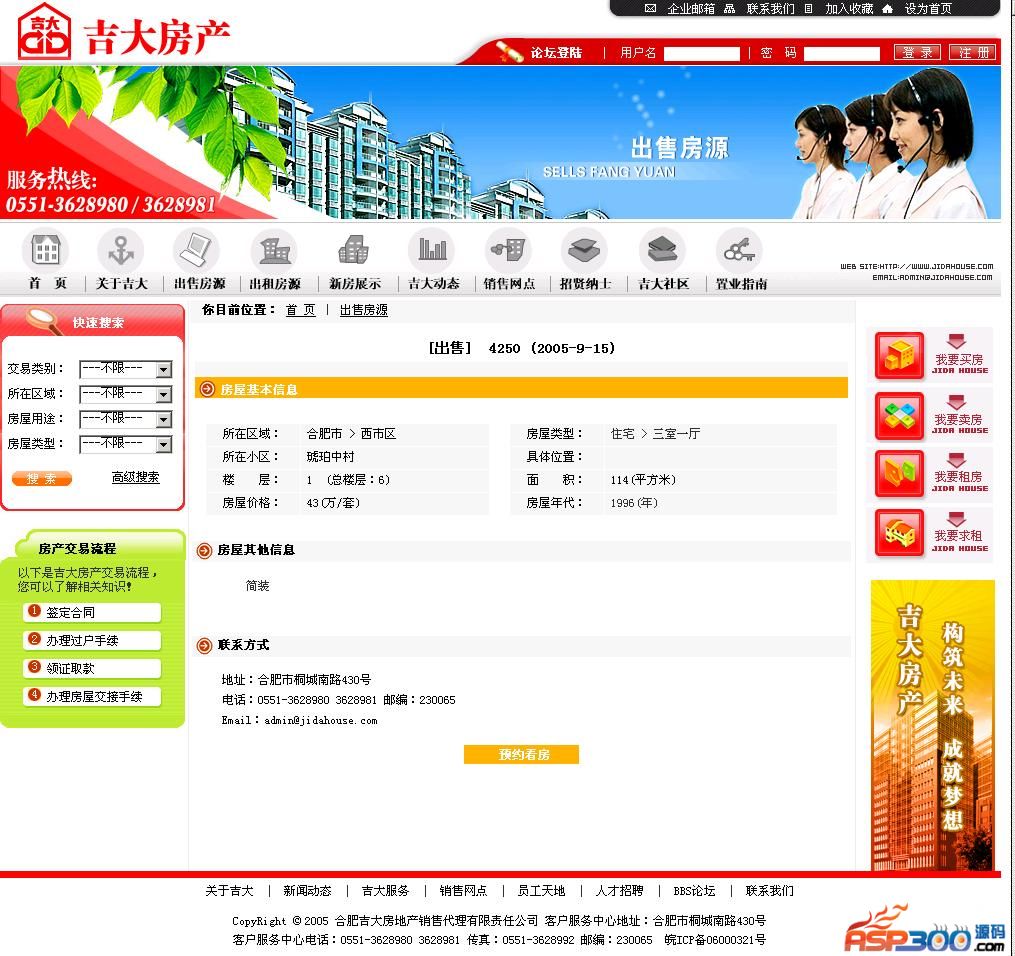Open step 3 领证取款
Viewport: 1015px width, 956px height.
click(92, 668)
